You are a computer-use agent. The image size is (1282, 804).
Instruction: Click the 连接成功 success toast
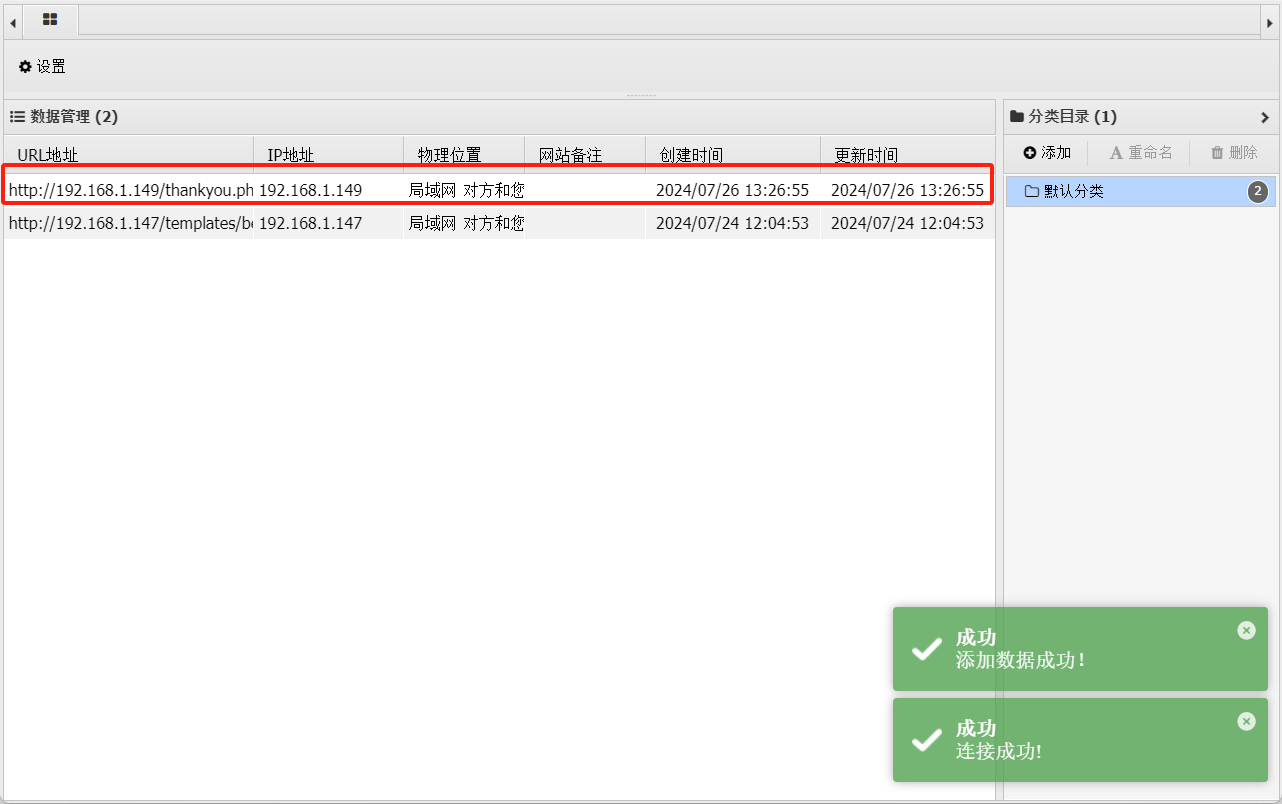point(1080,740)
